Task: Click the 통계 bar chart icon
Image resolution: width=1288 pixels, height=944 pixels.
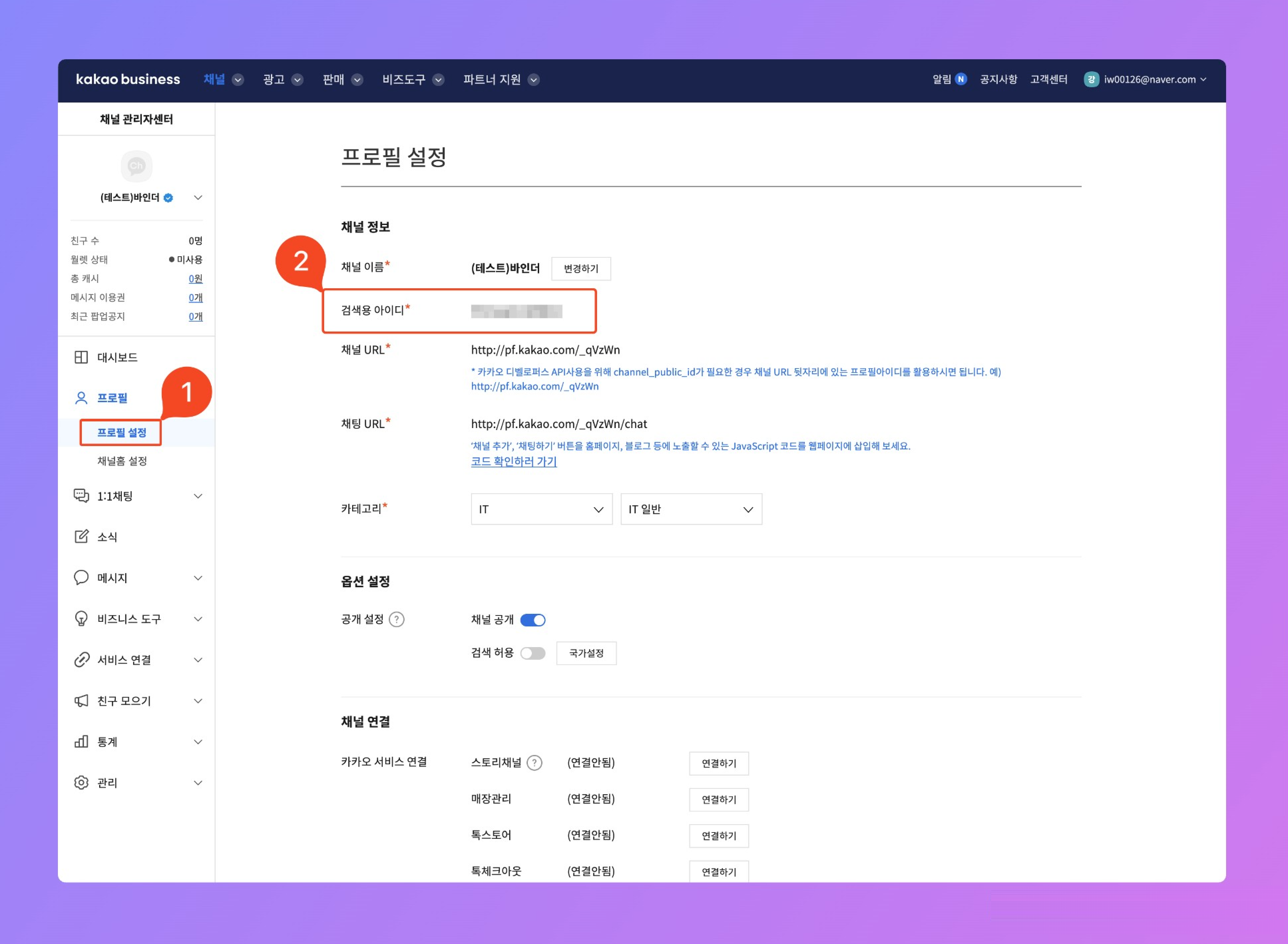Action: [81, 742]
